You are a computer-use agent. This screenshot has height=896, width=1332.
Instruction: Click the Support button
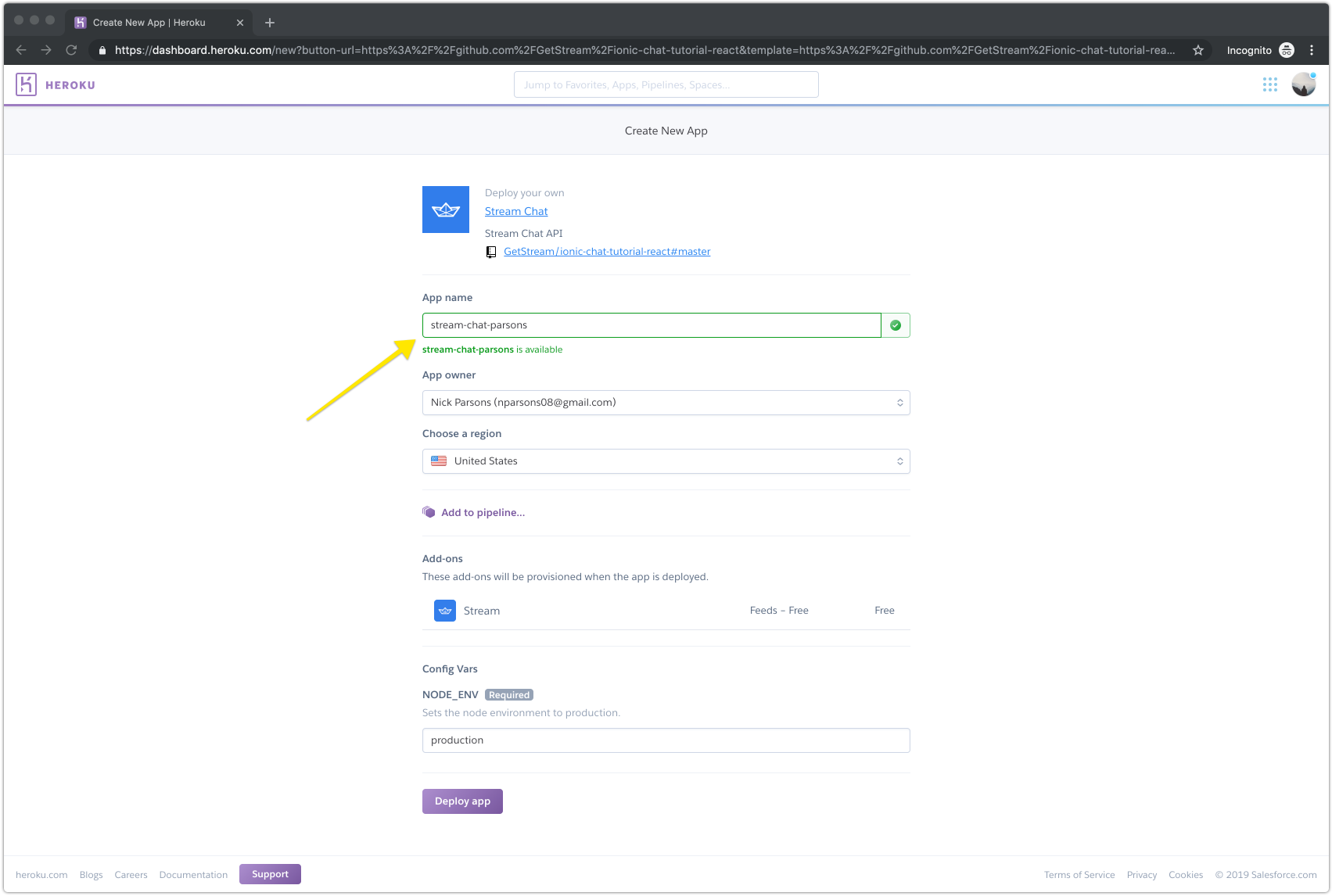(x=270, y=874)
